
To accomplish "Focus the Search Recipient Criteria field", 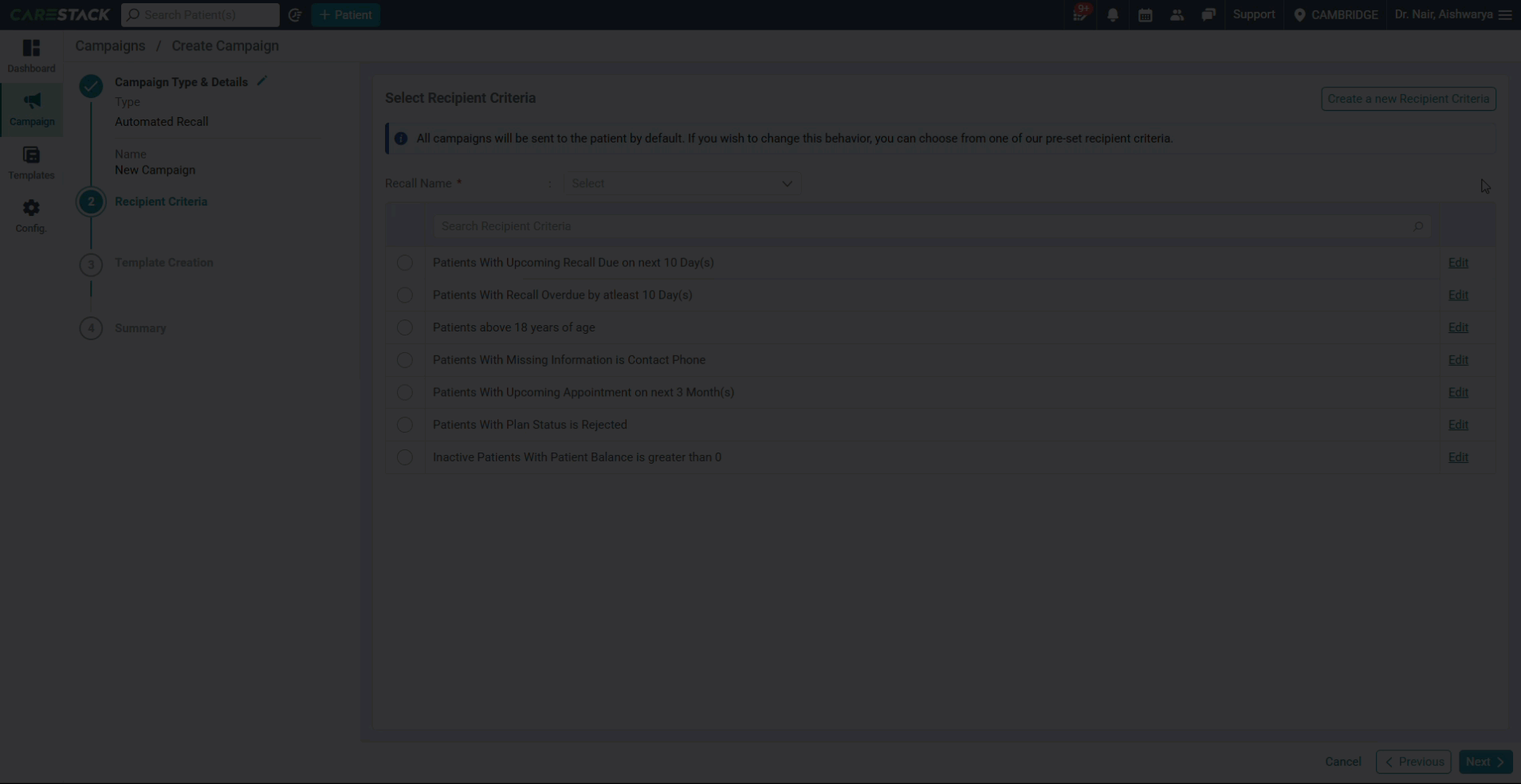I will 931,226.
